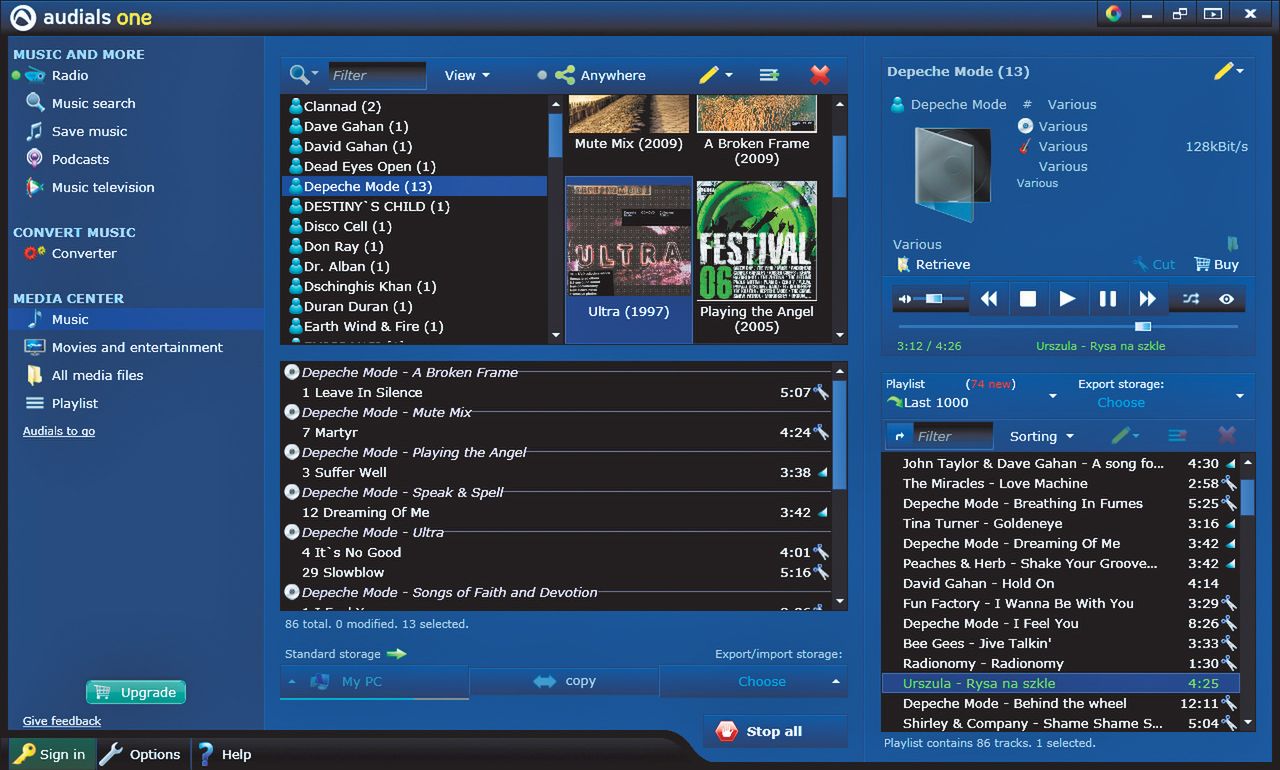The image size is (1280, 770).
Task: Click the copy button
Action: point(564,681)
